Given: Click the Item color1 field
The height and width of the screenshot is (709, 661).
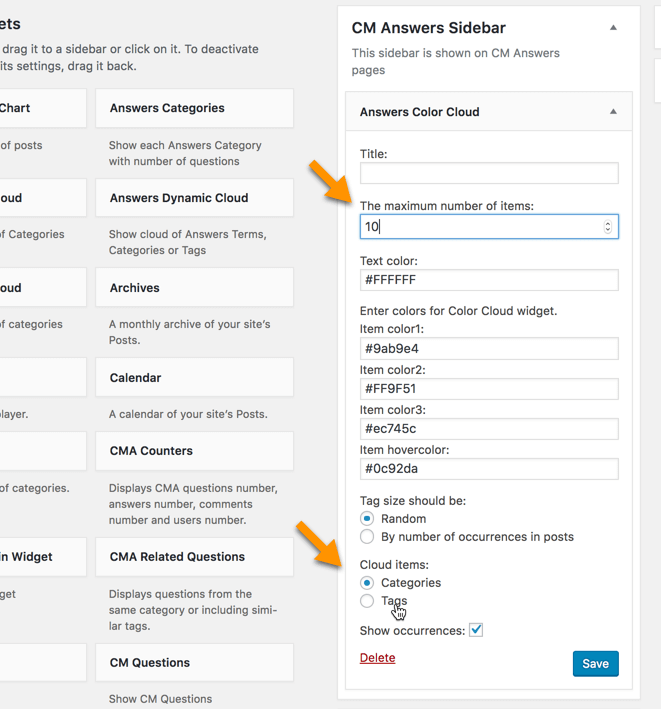Looking at the screenshot, I should 489,349.
